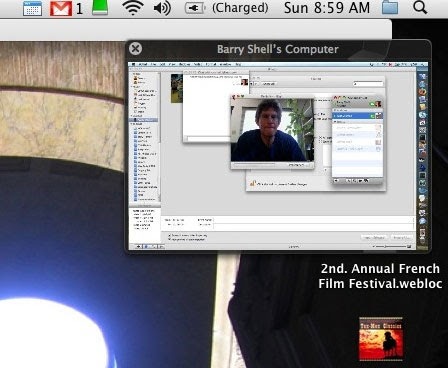Close the Barry Shell's Computer window
448x368 pixels.
click(135, 49)
